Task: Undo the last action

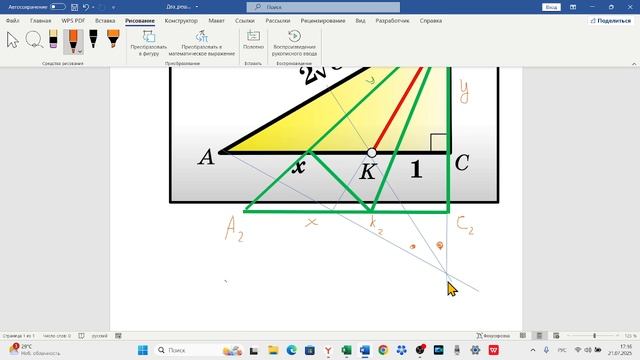Action: coord(86,7)
